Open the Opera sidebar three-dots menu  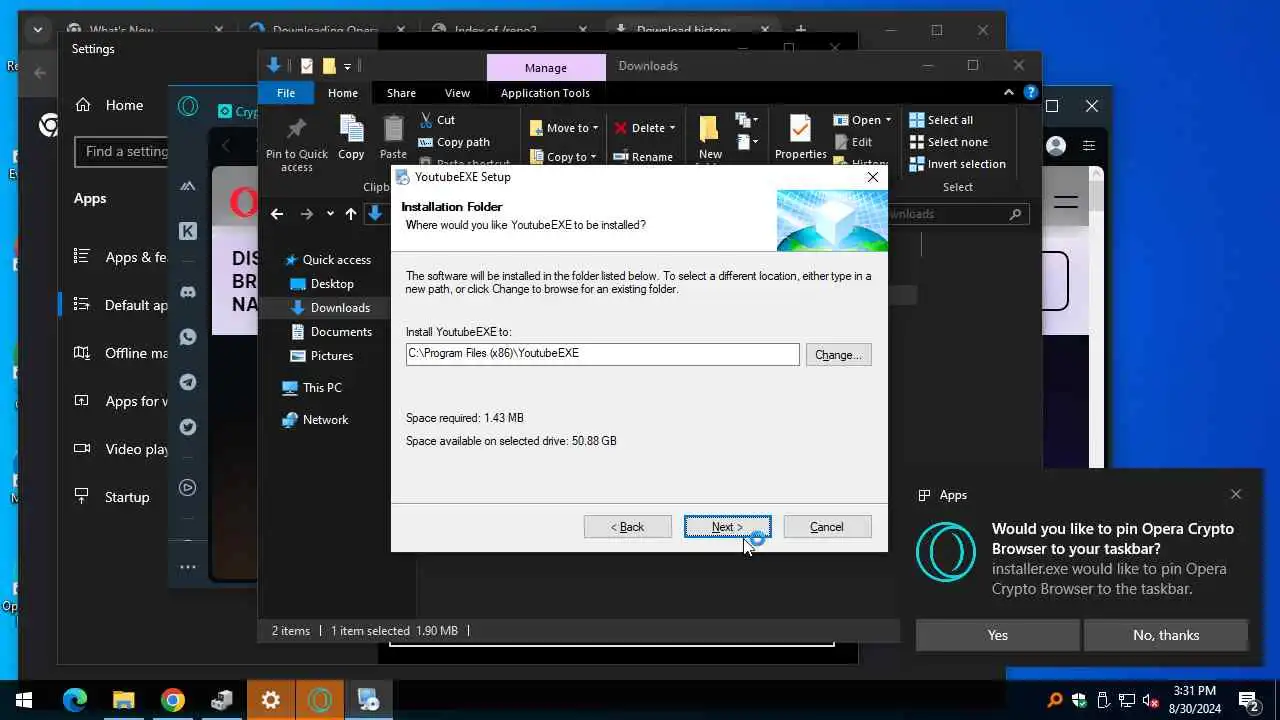click(188, 567)
